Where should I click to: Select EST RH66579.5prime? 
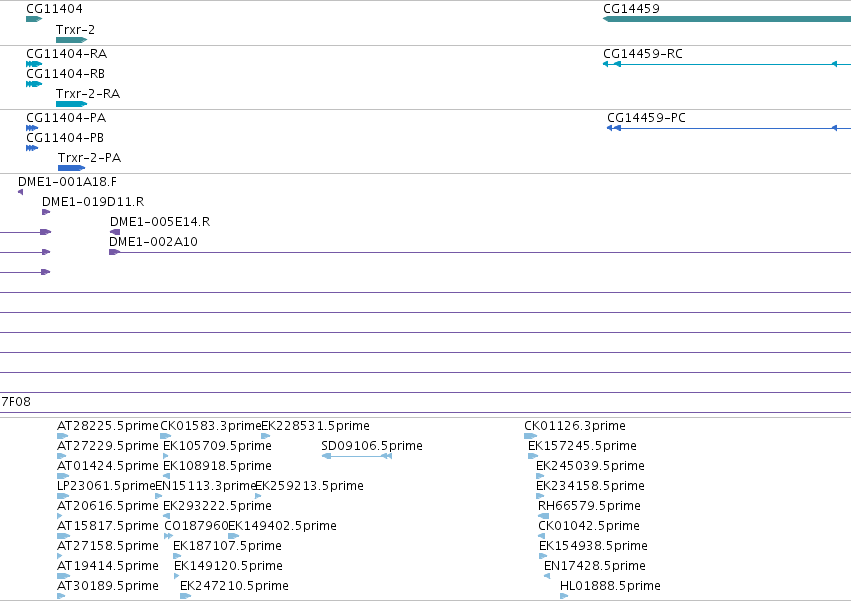589,507
